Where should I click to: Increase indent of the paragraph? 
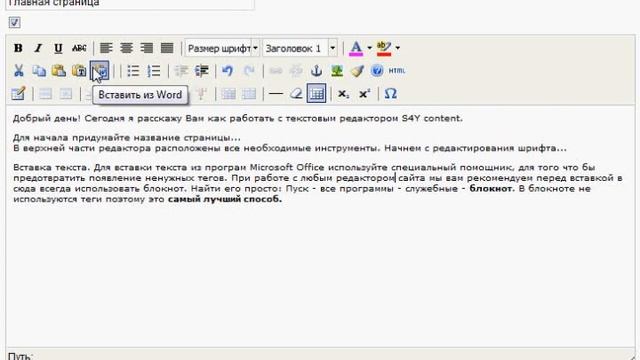click(x=202, y=71)
